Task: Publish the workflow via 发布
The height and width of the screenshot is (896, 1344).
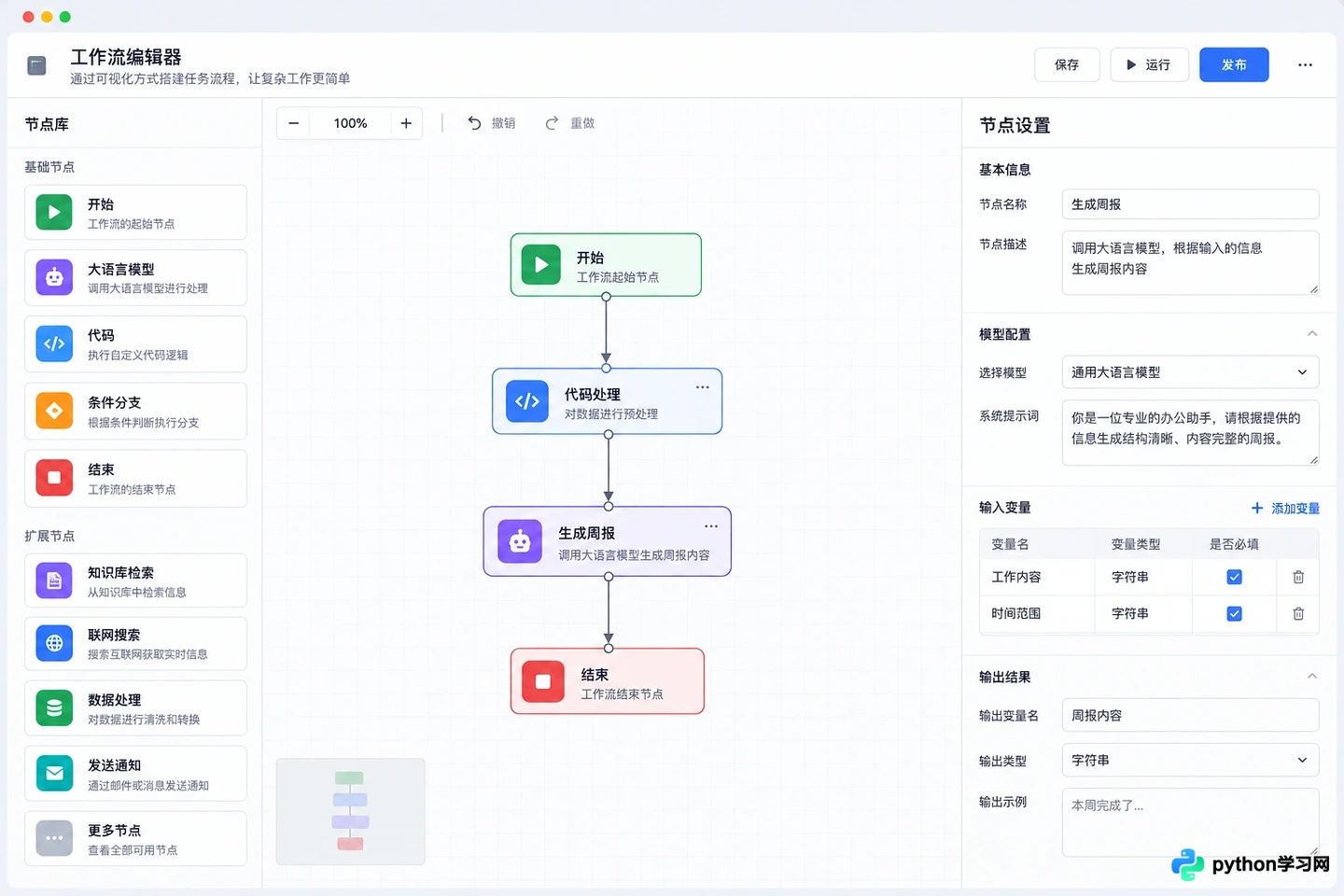Action: 1234,64
